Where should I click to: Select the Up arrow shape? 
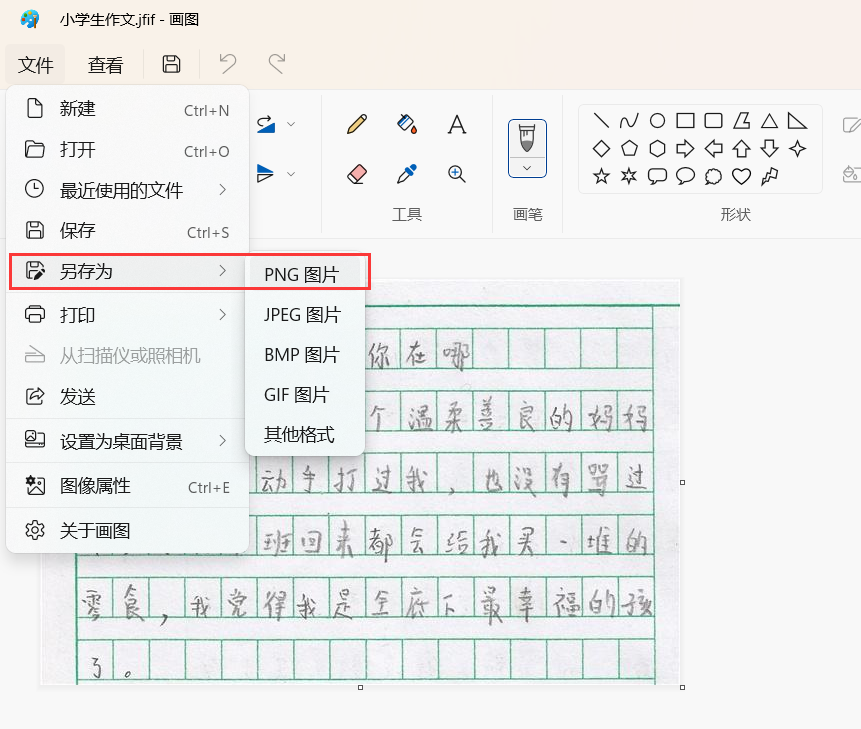(x=741, y=148)
